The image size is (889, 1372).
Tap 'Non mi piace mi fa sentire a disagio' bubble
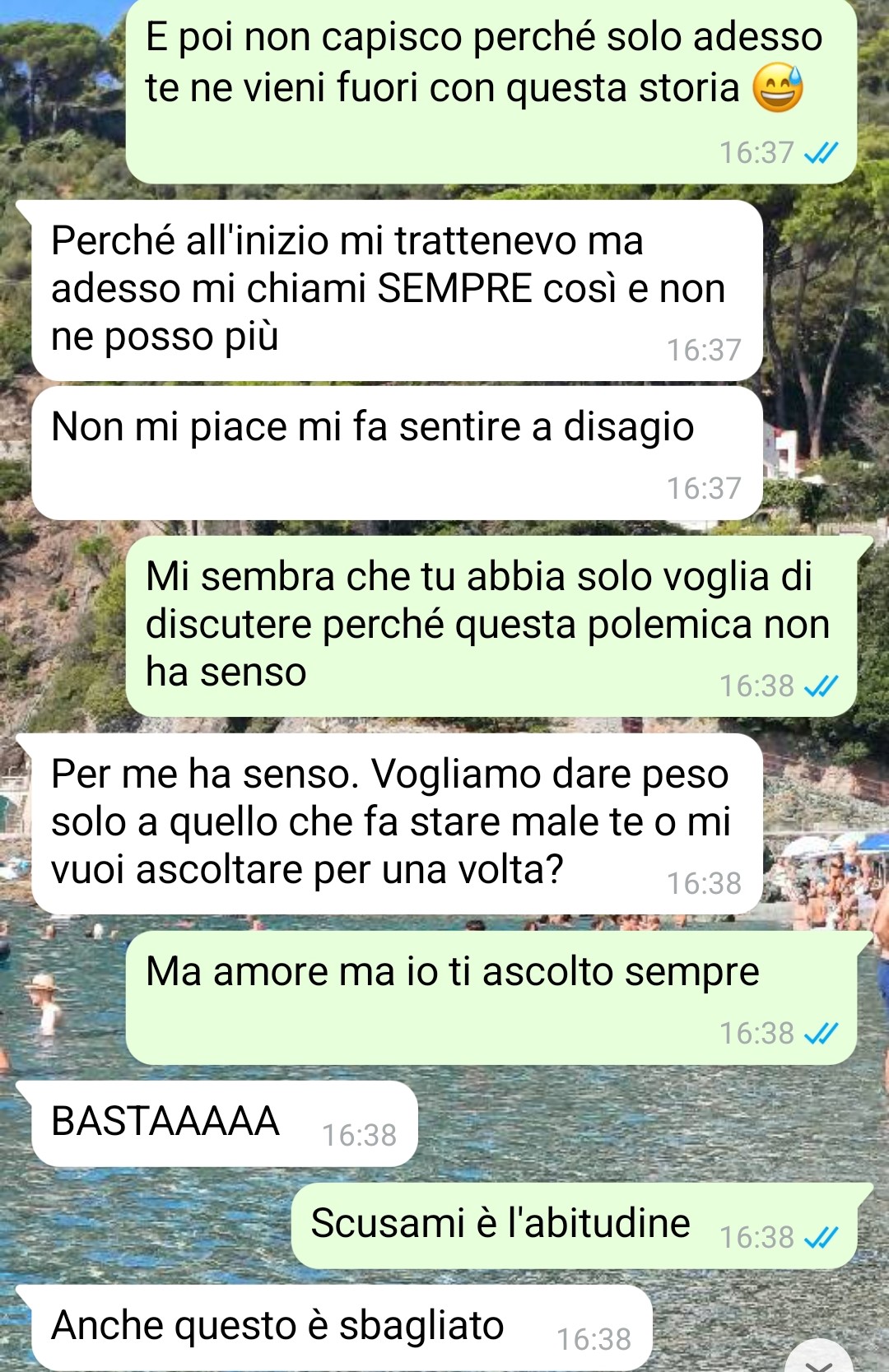[397, 453]
